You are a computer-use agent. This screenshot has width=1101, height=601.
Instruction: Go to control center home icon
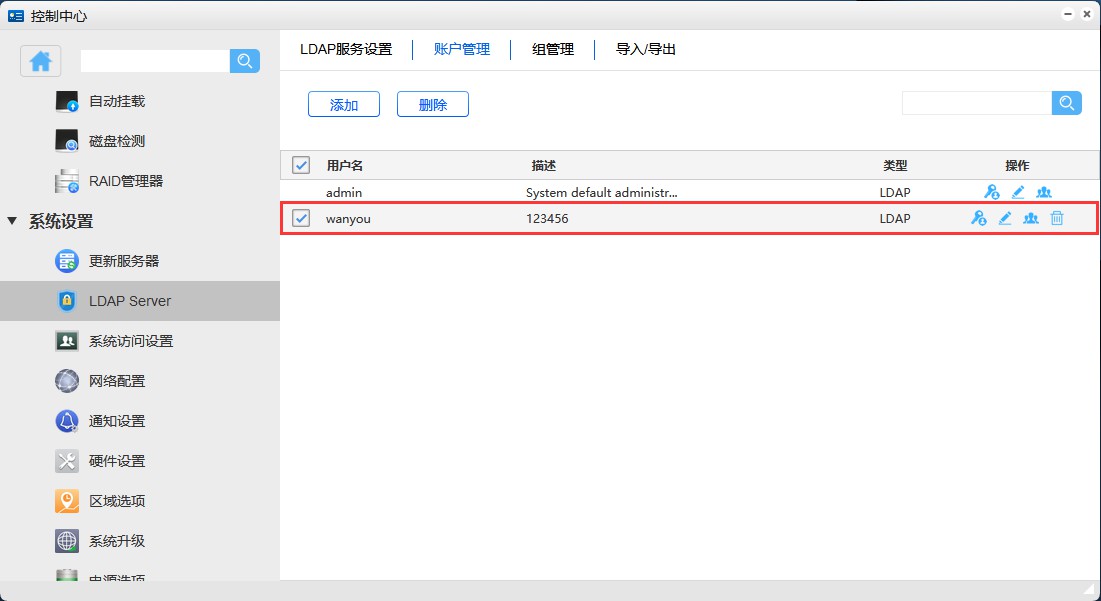[41, 61]
